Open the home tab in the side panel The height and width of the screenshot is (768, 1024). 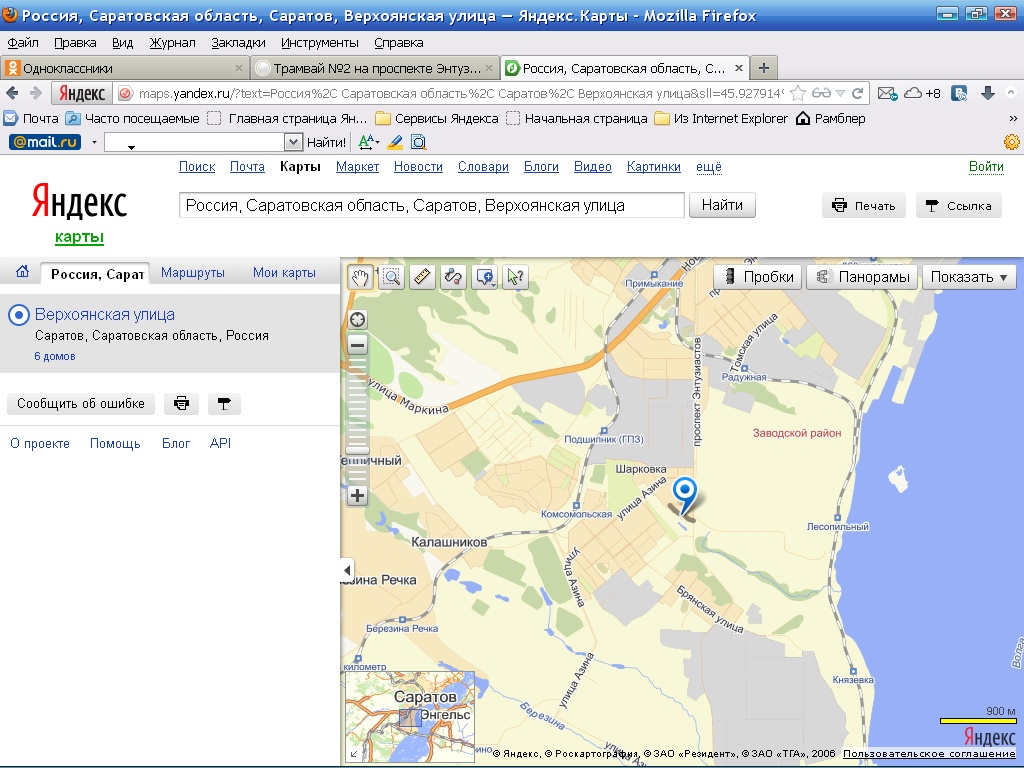[22, 273]
